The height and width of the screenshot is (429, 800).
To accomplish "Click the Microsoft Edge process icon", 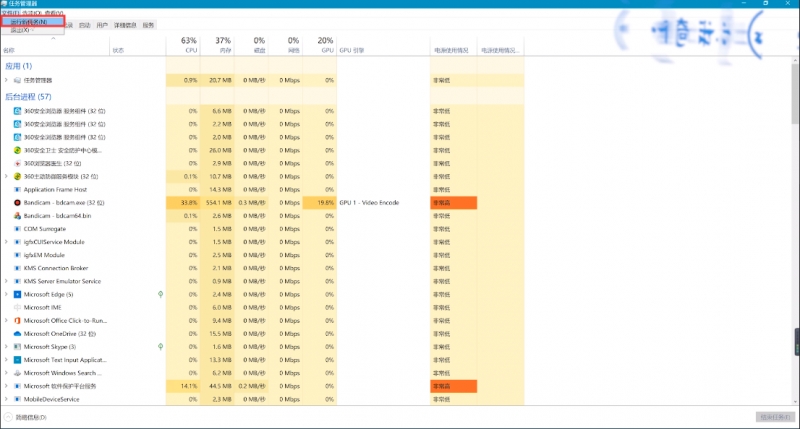I will [17, 294].
